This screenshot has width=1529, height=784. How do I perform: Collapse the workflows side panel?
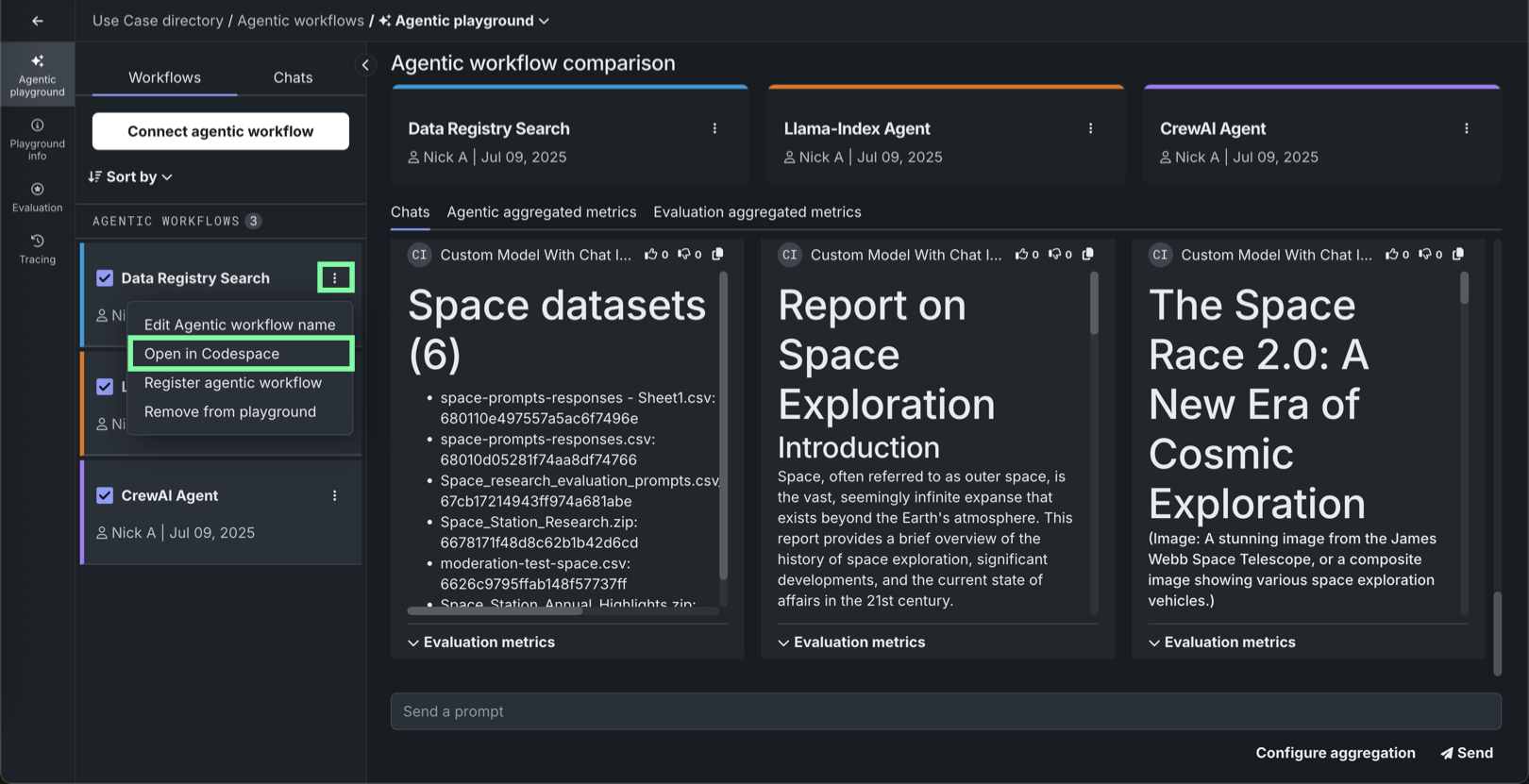tap(365, 65)
